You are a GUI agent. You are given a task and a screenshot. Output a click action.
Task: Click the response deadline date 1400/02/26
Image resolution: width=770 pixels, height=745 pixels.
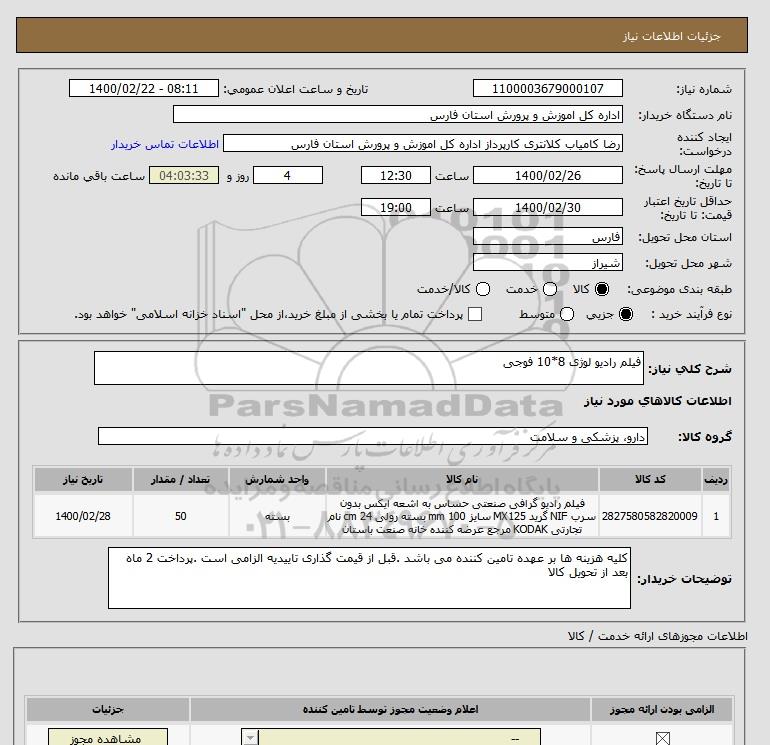coord(548,175)
